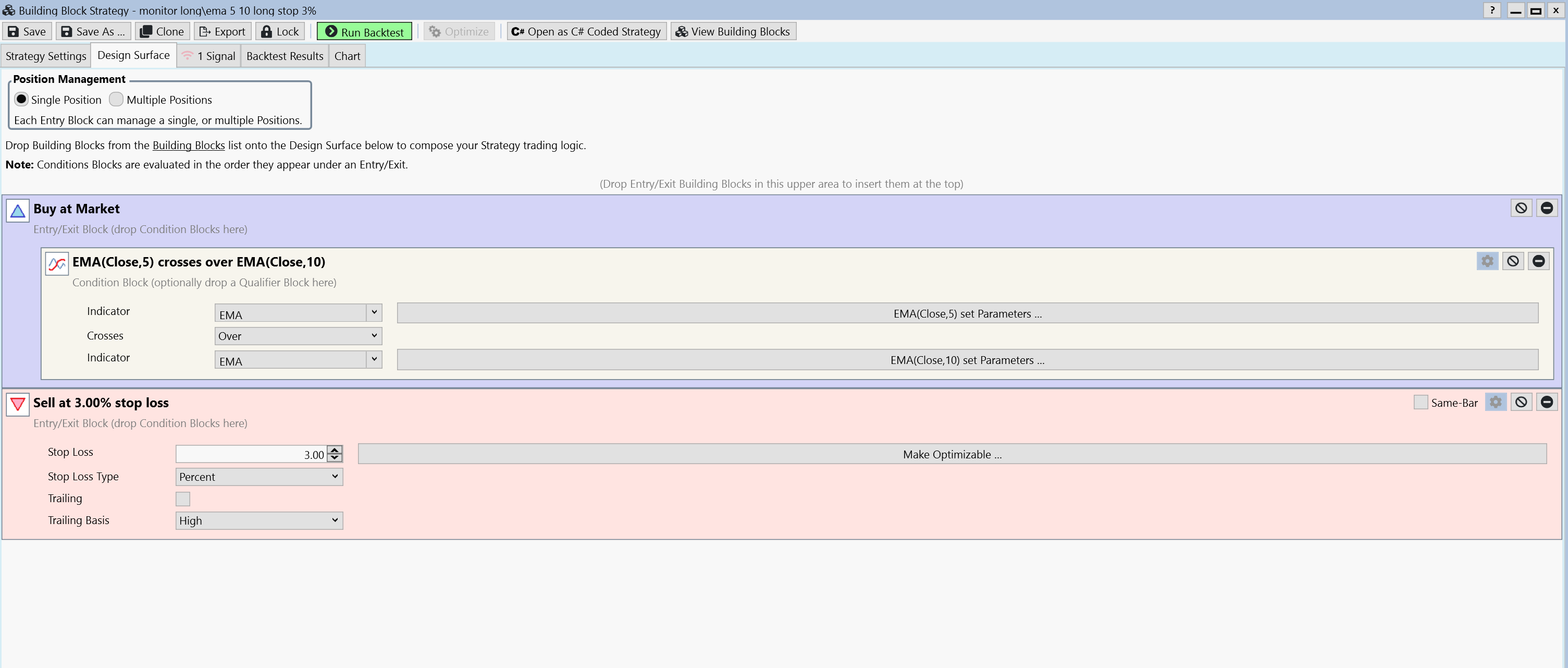
Task: Open the Crosses Over dropdown
Action: (298, 336)
